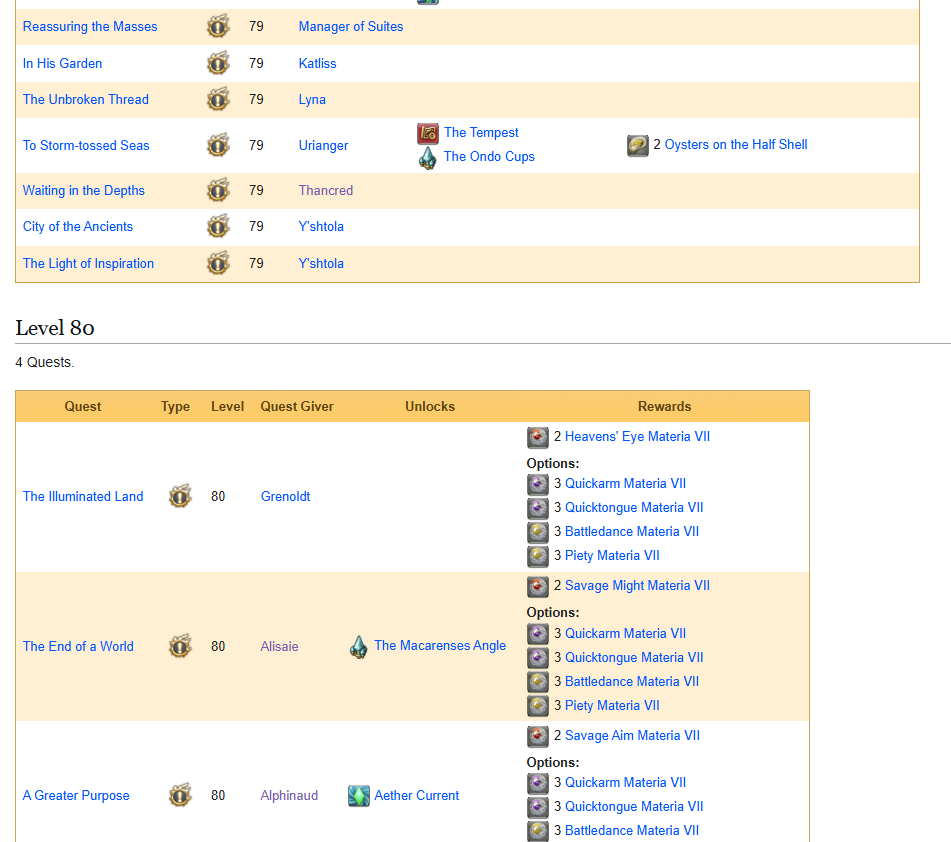
Task: Open The End of a World quest
Action: click(78, 646)
